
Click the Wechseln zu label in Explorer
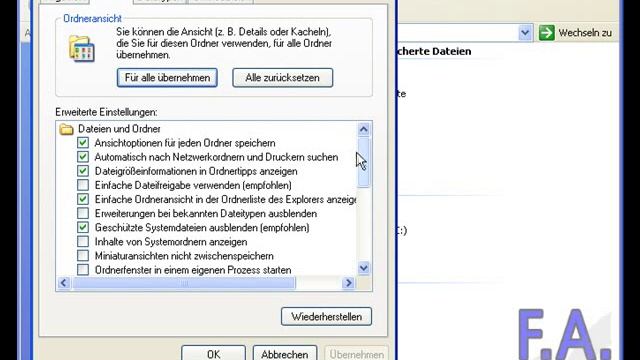(585, 33)
